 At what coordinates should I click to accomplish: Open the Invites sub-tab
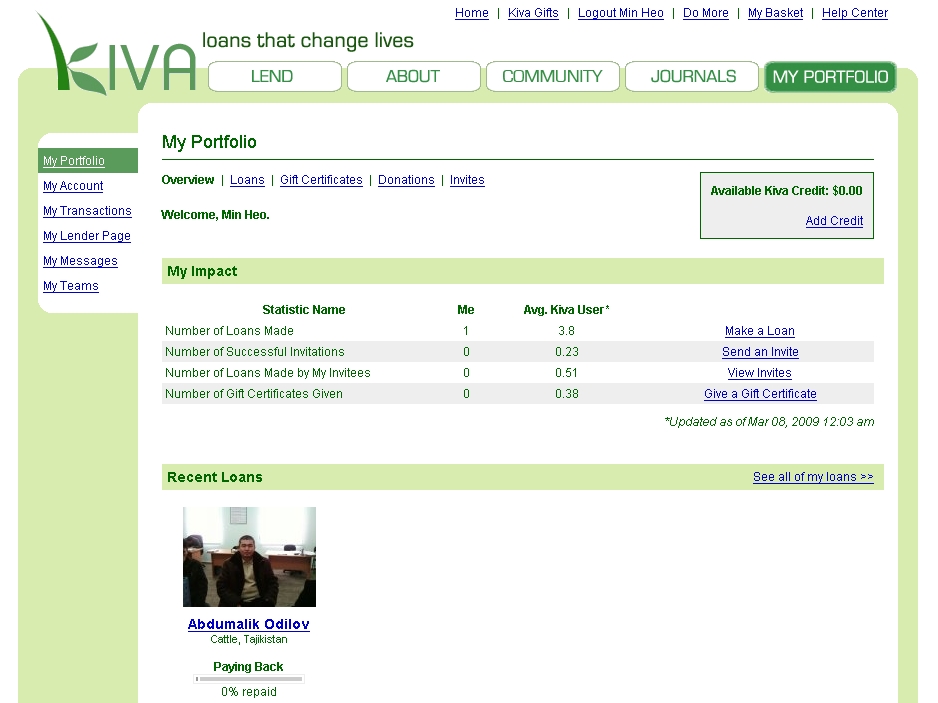click(x=467, y=180)
